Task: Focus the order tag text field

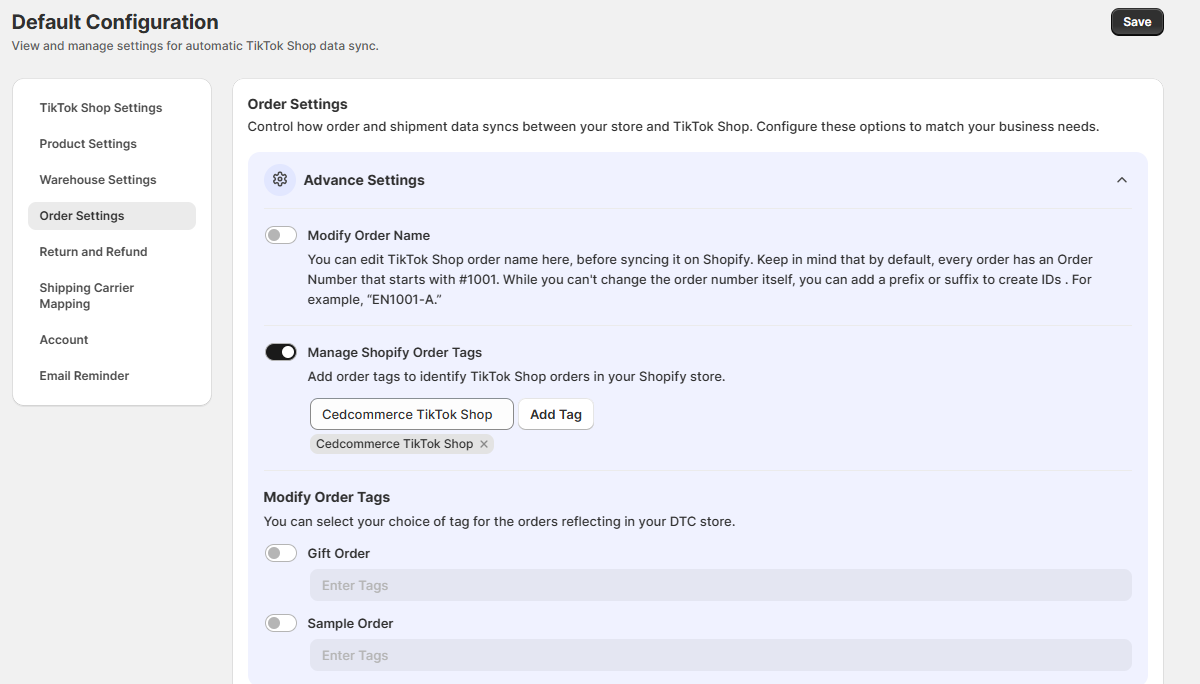Action: (x=411, y=414)
